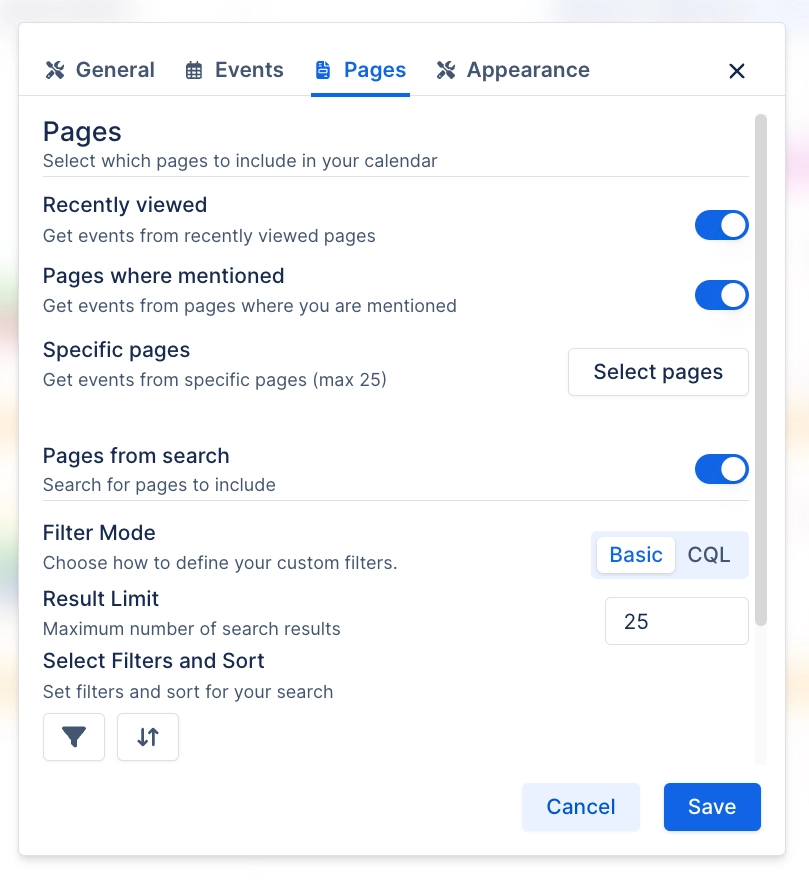The image size is (809, 880).
Task: Click the document icon on Pages tab
Action: pos(323,70)
